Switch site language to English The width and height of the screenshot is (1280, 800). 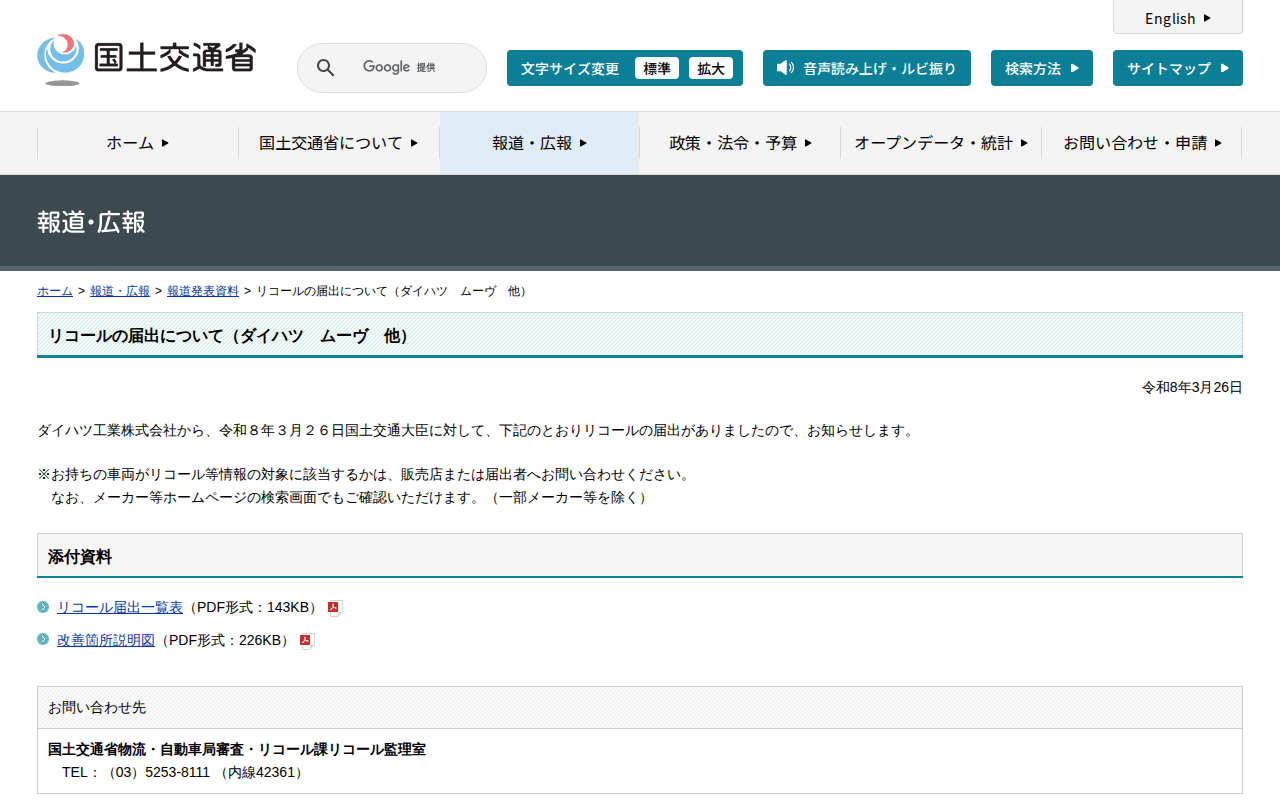point(1177,18)
